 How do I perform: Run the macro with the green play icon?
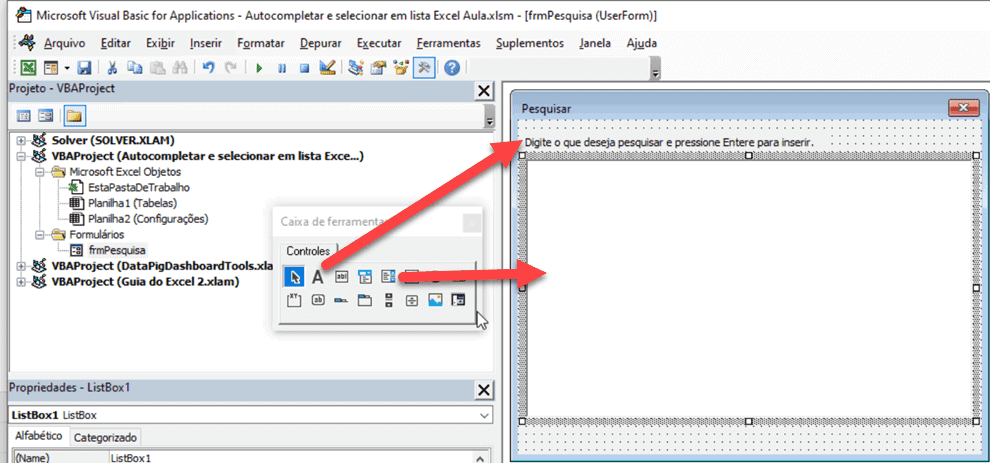click(258, 68)
